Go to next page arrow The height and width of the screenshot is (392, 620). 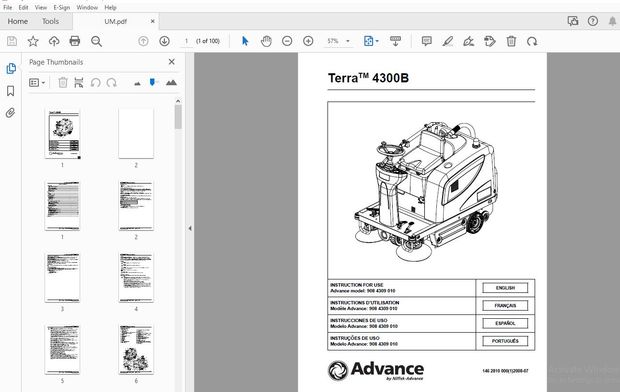click(164, 41)
